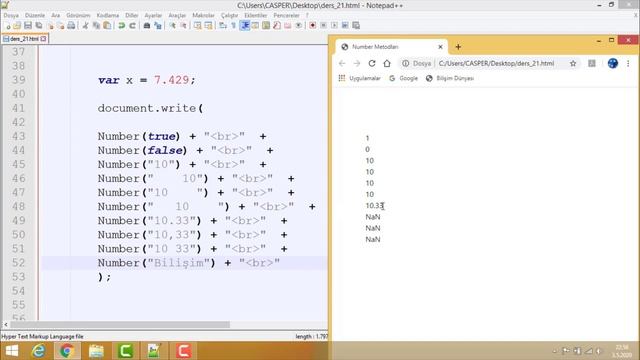Screen dimensions: 640x360
Task: Open the Bilişim Dünyası bookmark
Action: [450, 78]
